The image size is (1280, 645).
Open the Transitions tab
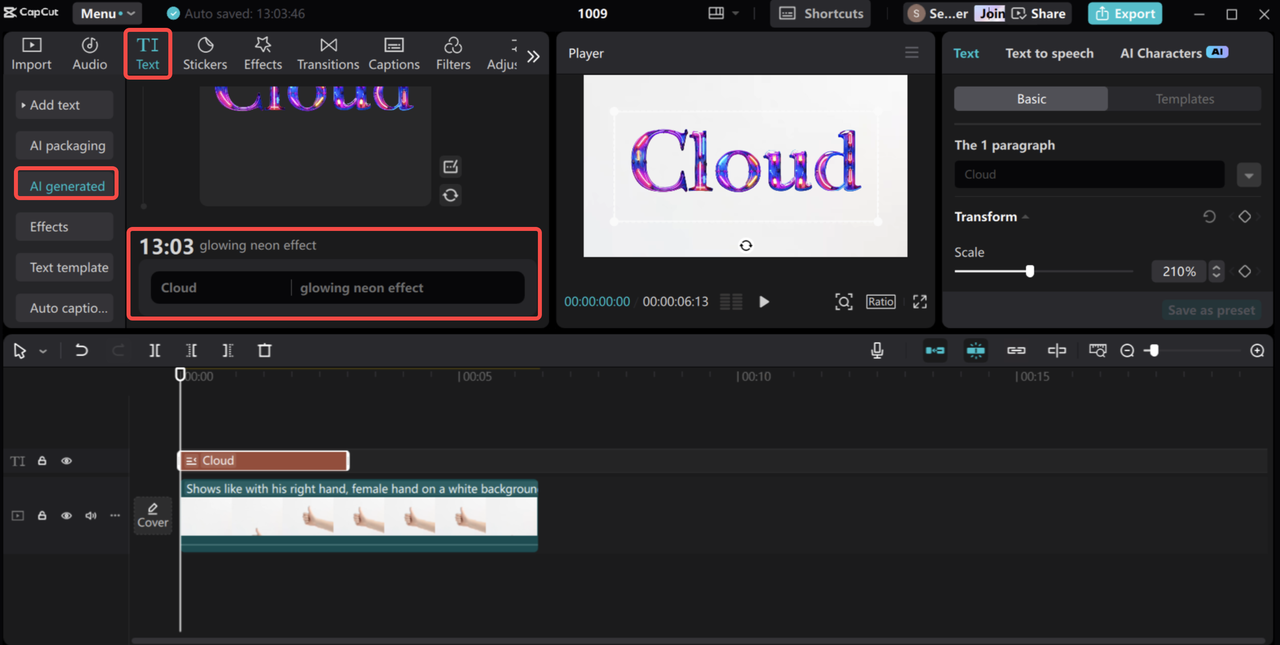(328, 54)
